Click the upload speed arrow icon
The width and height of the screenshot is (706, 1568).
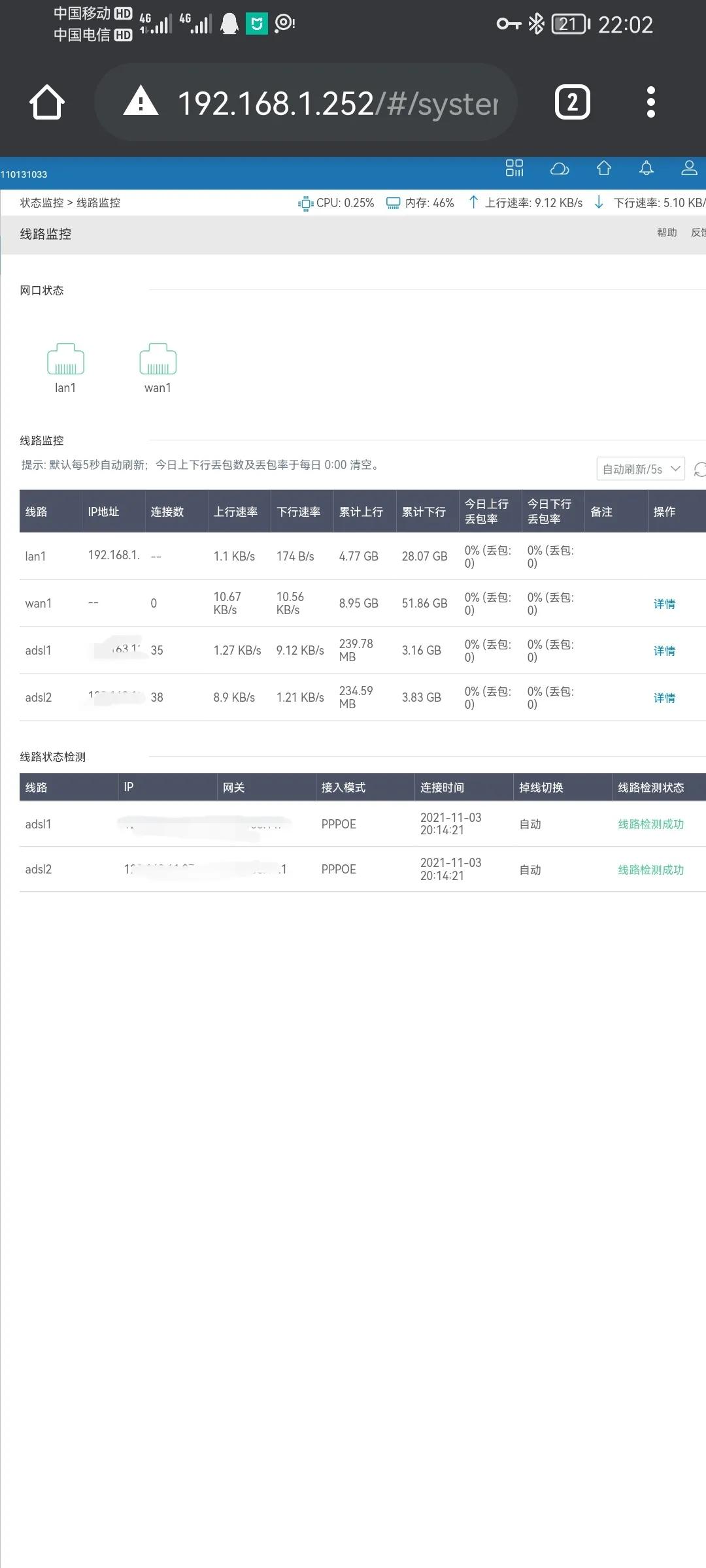[473, 203]
